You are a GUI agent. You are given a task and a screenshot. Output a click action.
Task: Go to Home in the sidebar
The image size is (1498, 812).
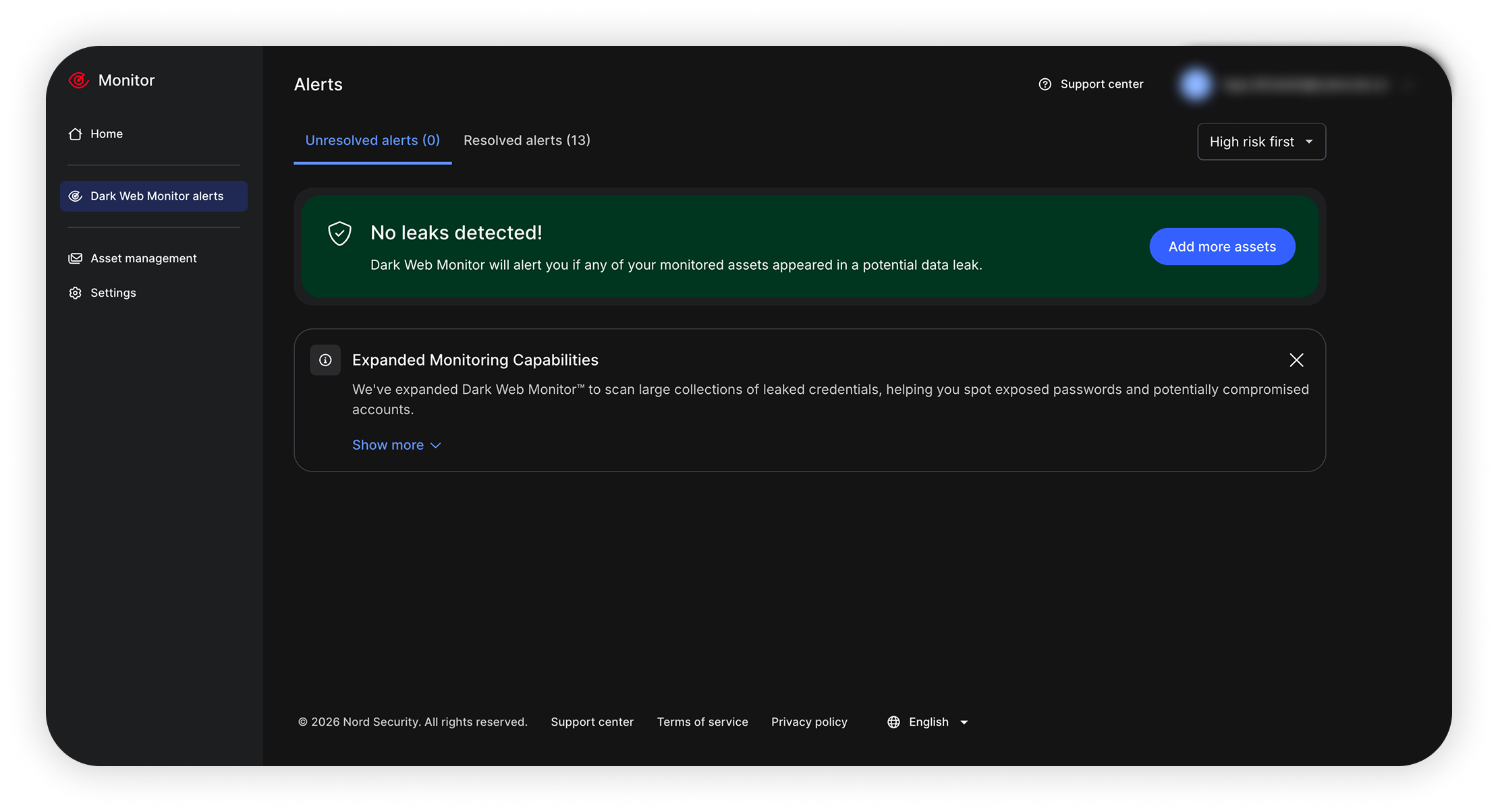[x=154, y=134]
